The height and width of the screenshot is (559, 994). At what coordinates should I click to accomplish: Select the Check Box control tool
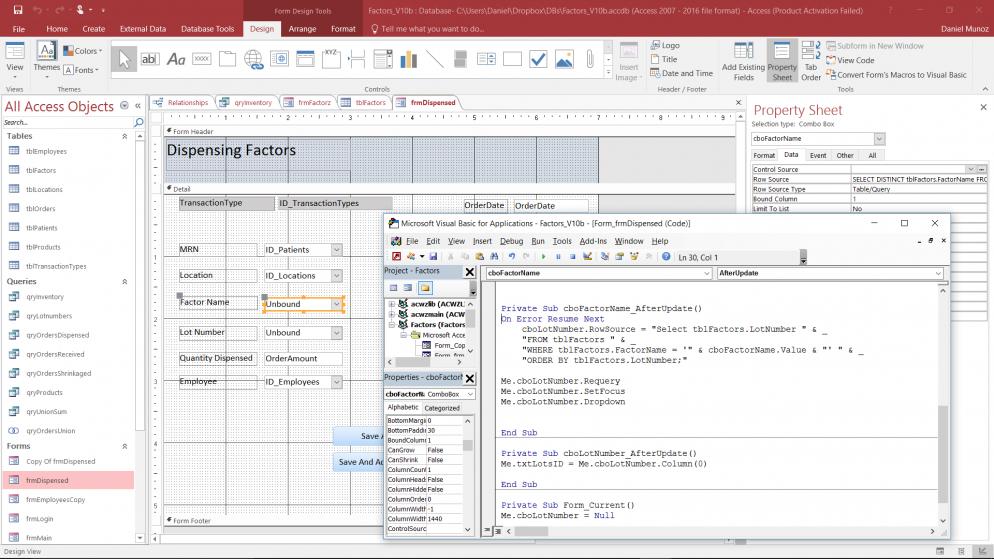538,59
